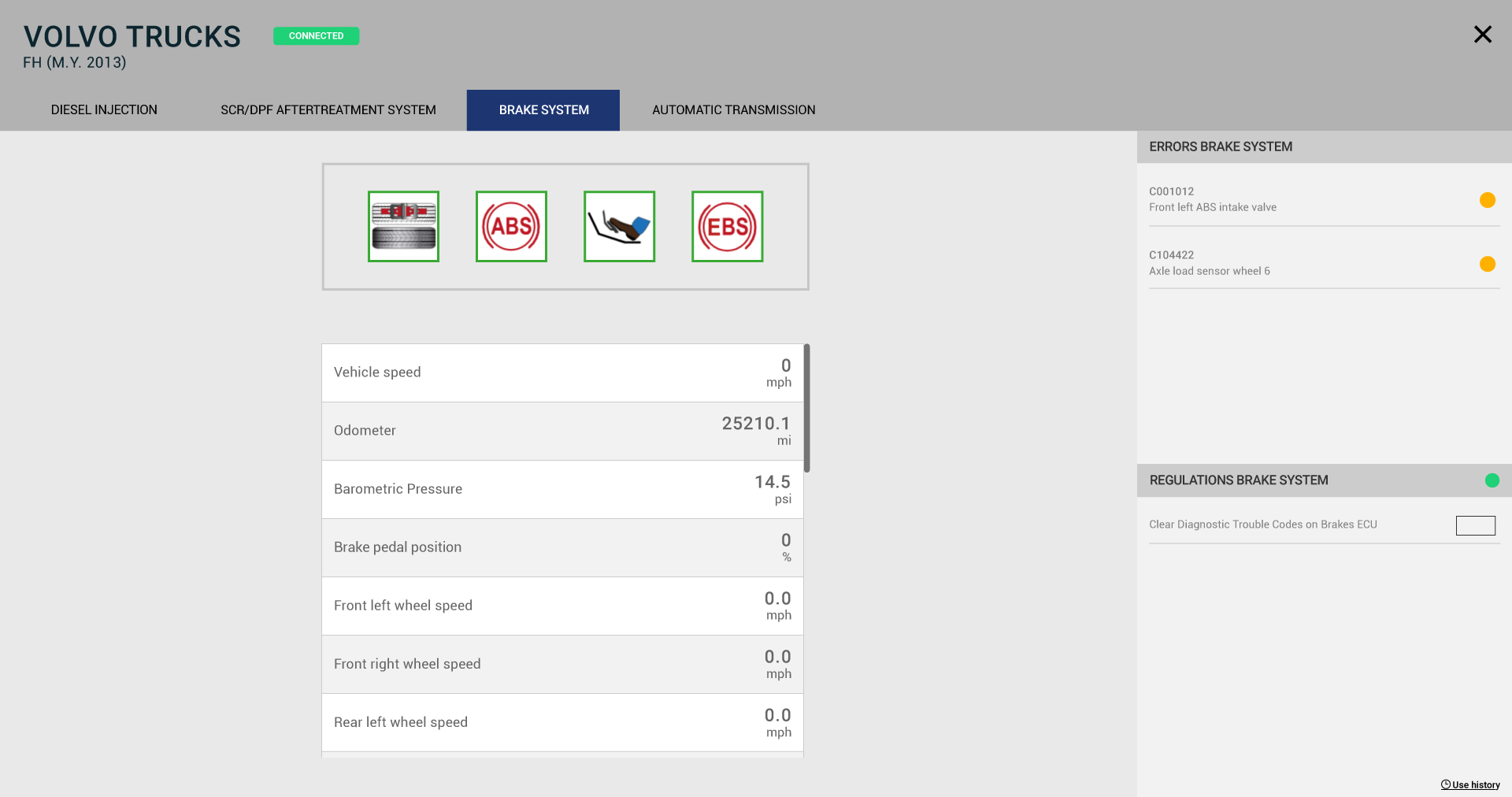Viewport: 1512px width, 797px height.
Task: Select the brake disc and tire icon
Action: tap(403, 226)
